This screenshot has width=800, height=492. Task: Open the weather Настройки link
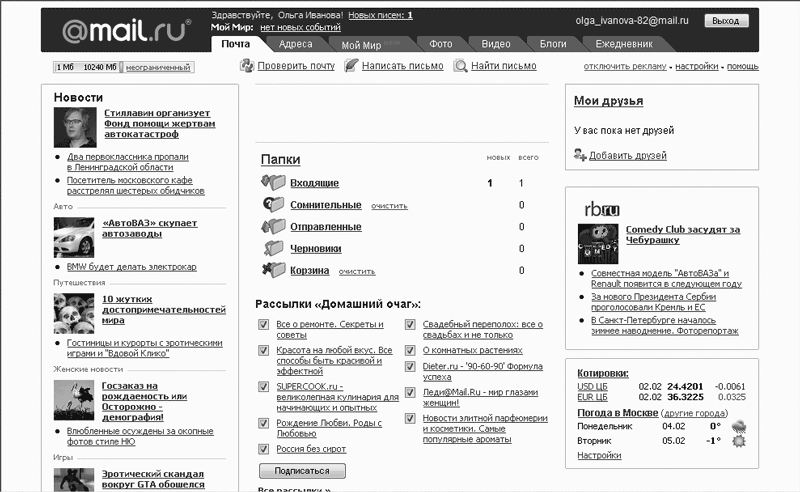click(x=599, y=455)
